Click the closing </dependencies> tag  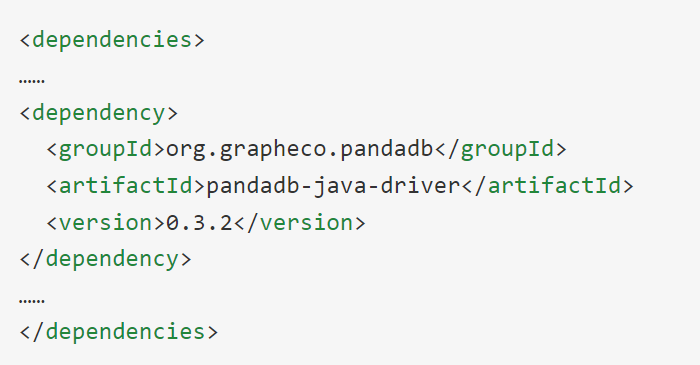tap(119, 332)
